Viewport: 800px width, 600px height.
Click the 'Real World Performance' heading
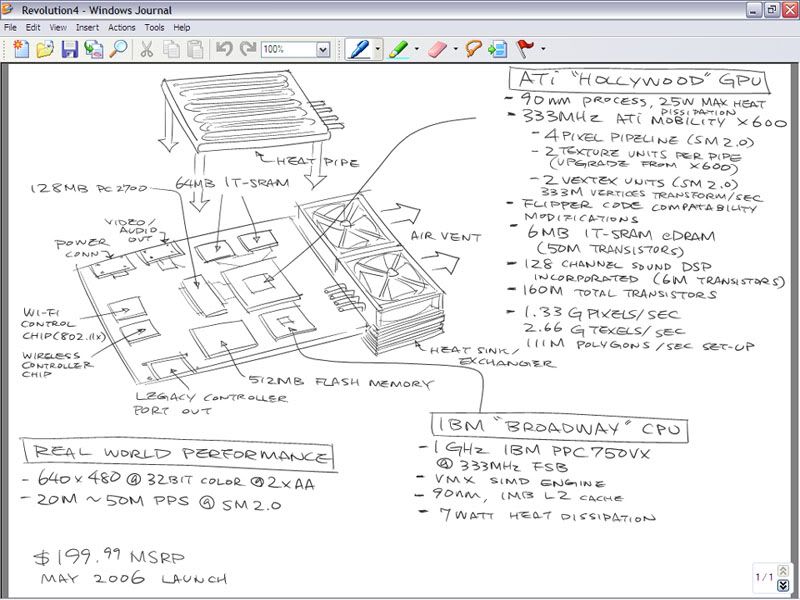pos(179,453)
